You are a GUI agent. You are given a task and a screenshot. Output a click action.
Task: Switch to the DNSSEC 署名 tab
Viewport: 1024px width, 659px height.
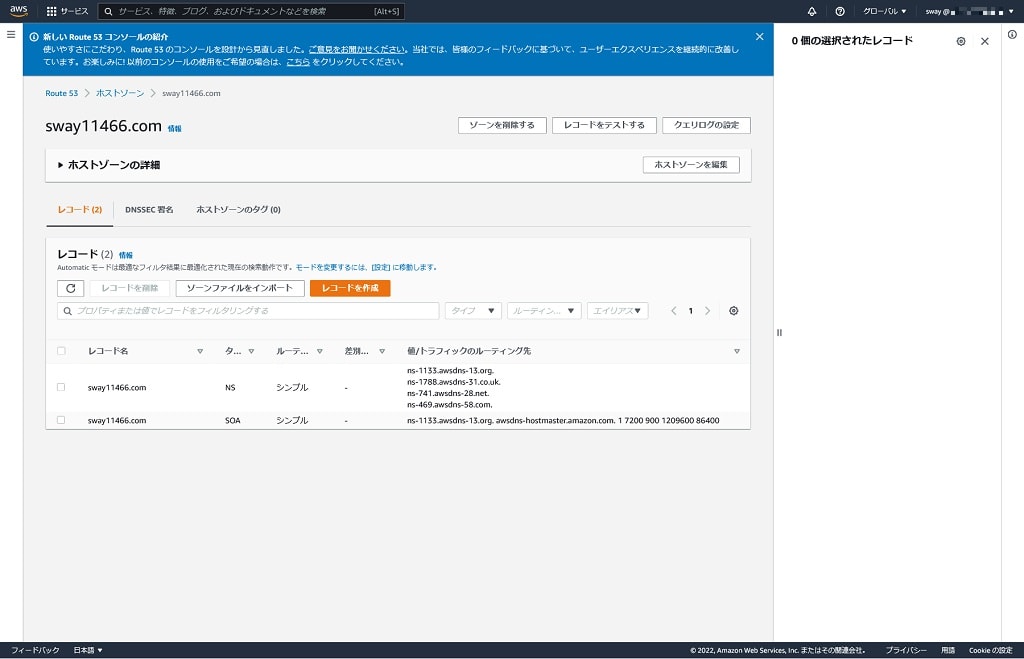[149, 210]
